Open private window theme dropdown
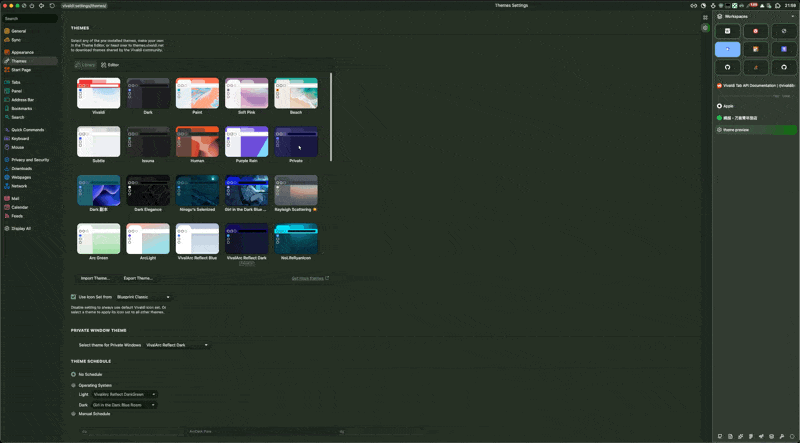 [177, 345]
